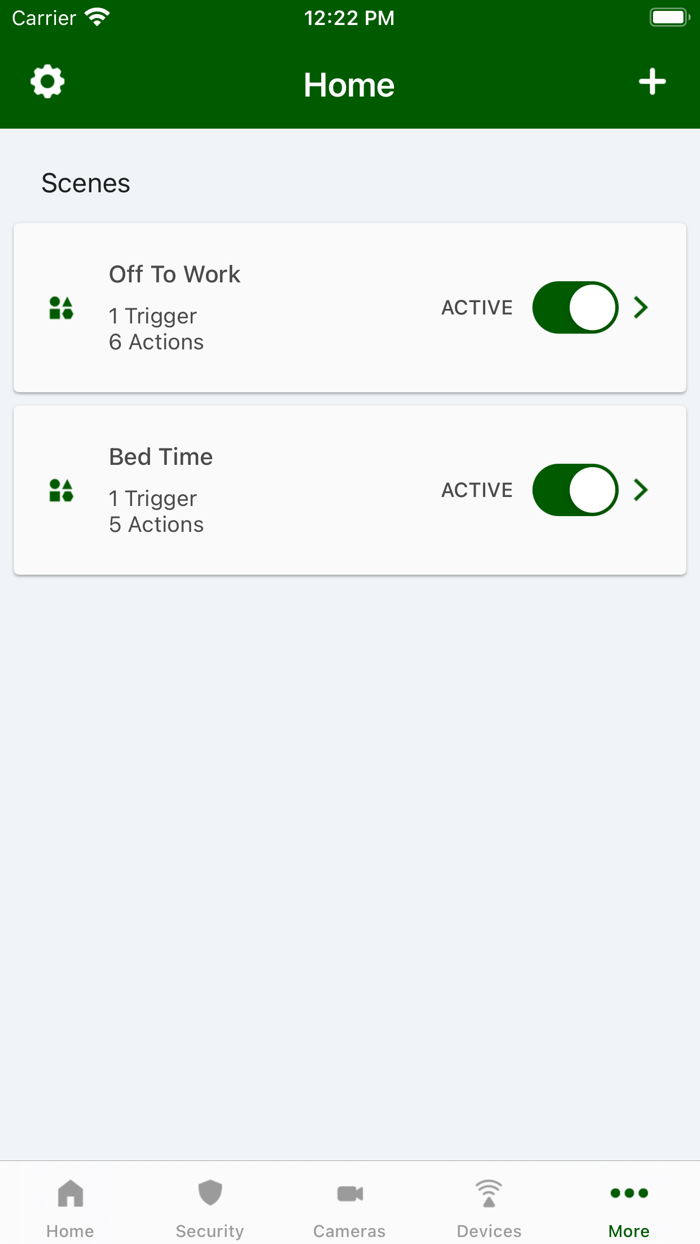Toggle the Off To Work ACTIVE control
This screenshot has height=1244, width=700.
tap(575, 307)
